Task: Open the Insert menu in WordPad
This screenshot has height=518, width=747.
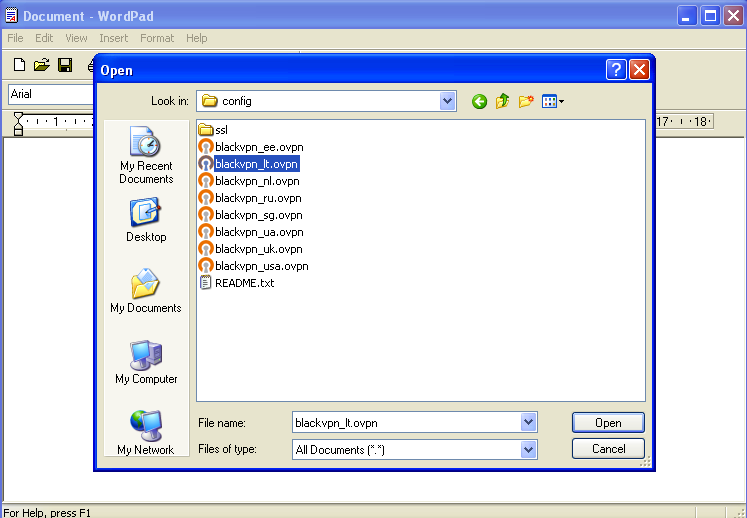Action: [113, 38]
